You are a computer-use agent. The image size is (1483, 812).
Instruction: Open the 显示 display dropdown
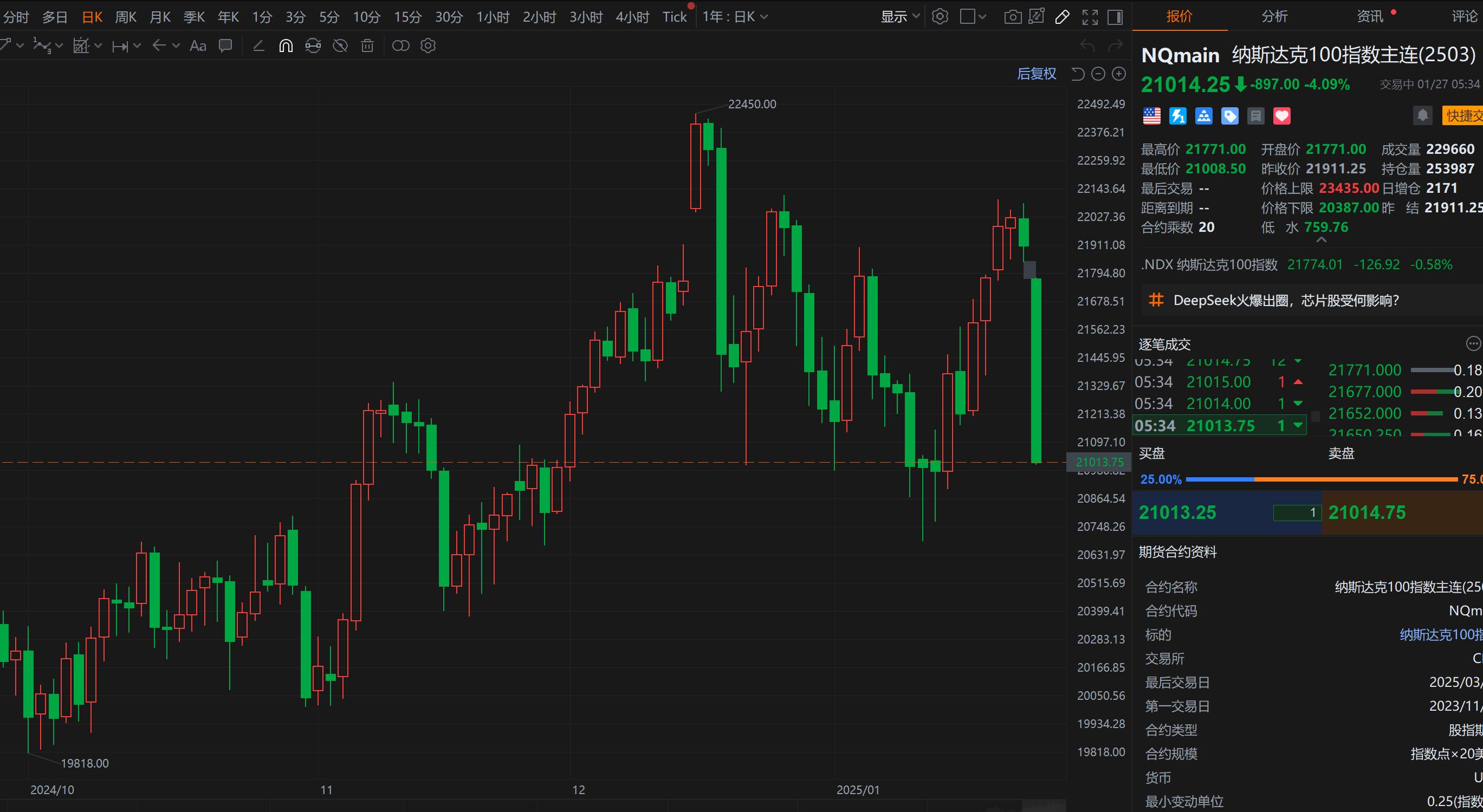(x=900, y=17)
